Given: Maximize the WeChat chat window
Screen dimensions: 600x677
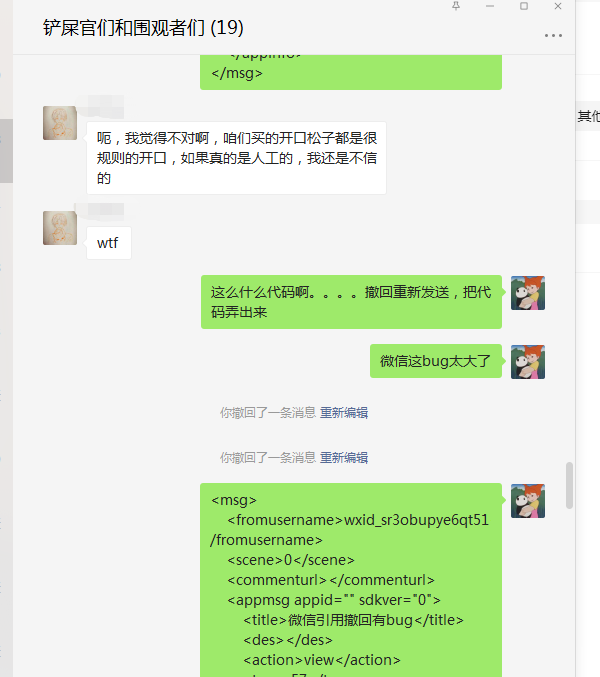Looking at the screenshot, I should point(524,6).
